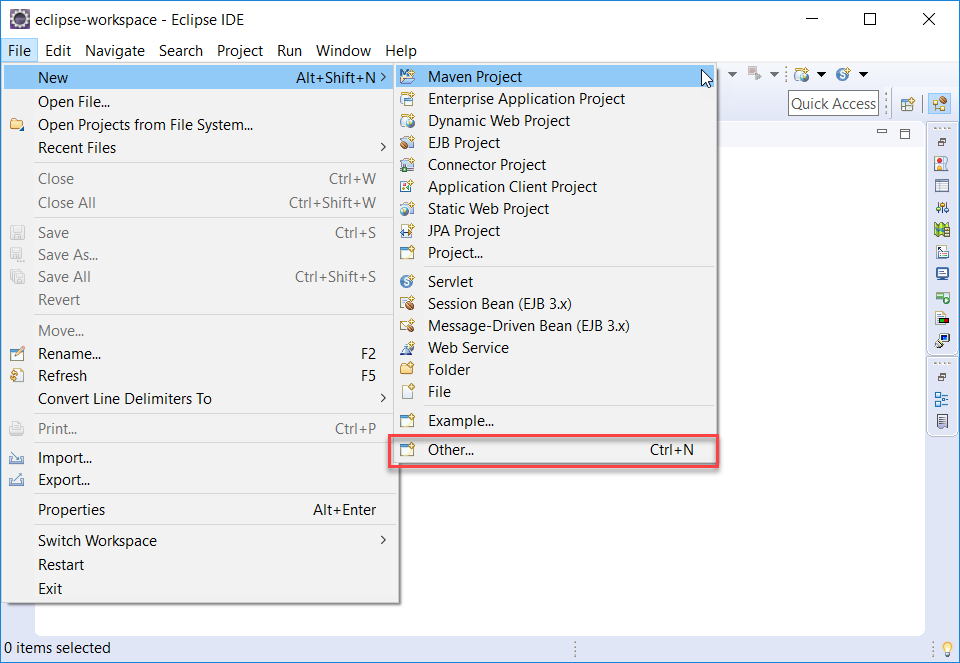The height and width of the screenshot is (663, 960).
Task: Open the Import... wizard
Action: [x=198, y=458]
